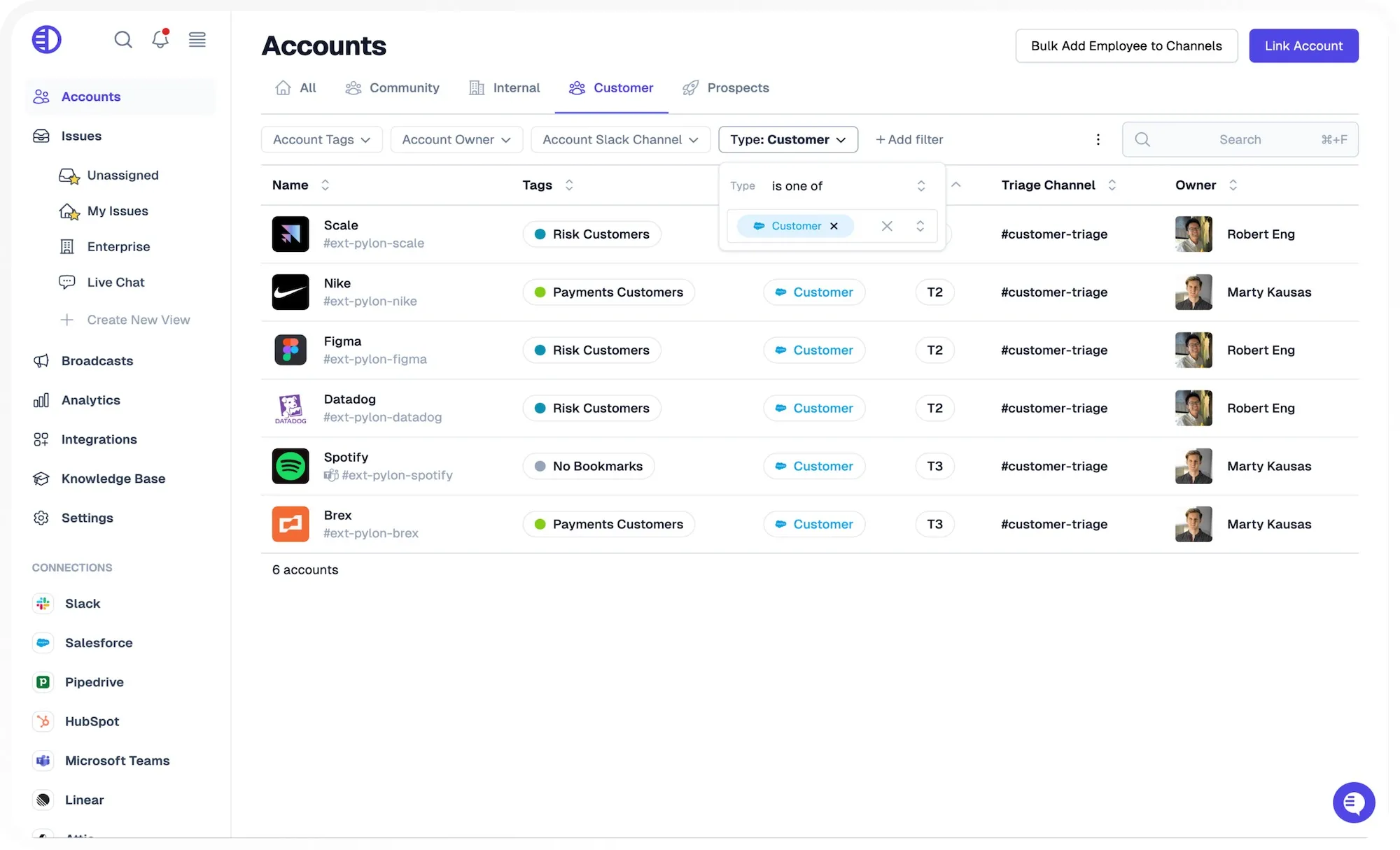
Task: Expand the Account Slack Channel filter
Action: 621,139
